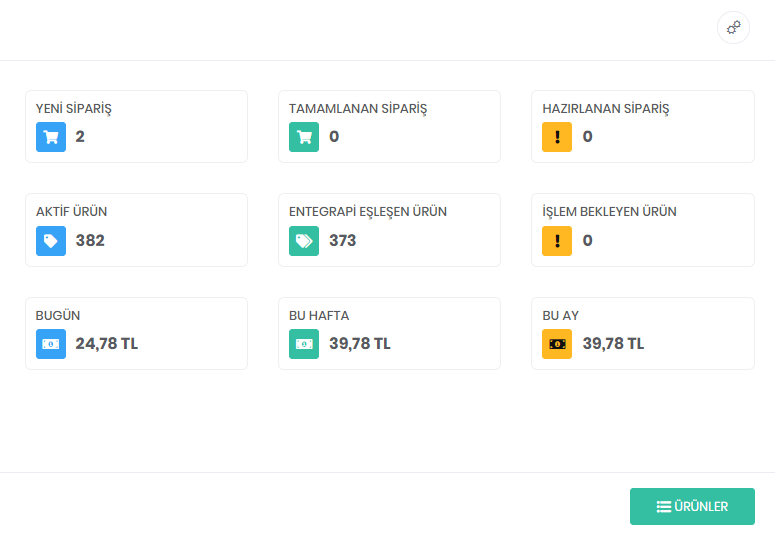Select the İşlem Bekleyen Ürün card title
The image size is (775, 539).
pyautogui.click(x=609, y=212)
